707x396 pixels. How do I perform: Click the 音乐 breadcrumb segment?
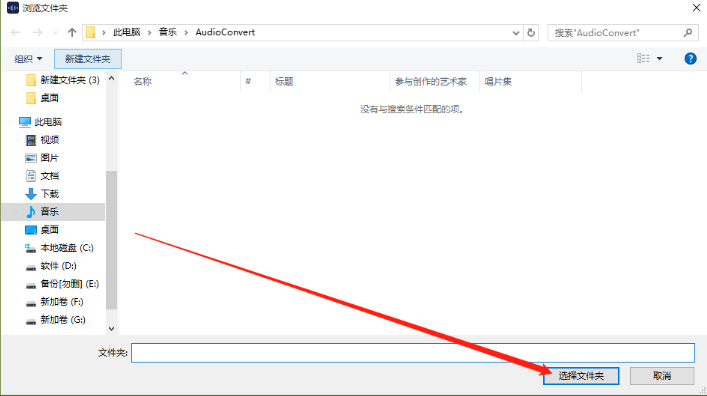click(168, 32)
